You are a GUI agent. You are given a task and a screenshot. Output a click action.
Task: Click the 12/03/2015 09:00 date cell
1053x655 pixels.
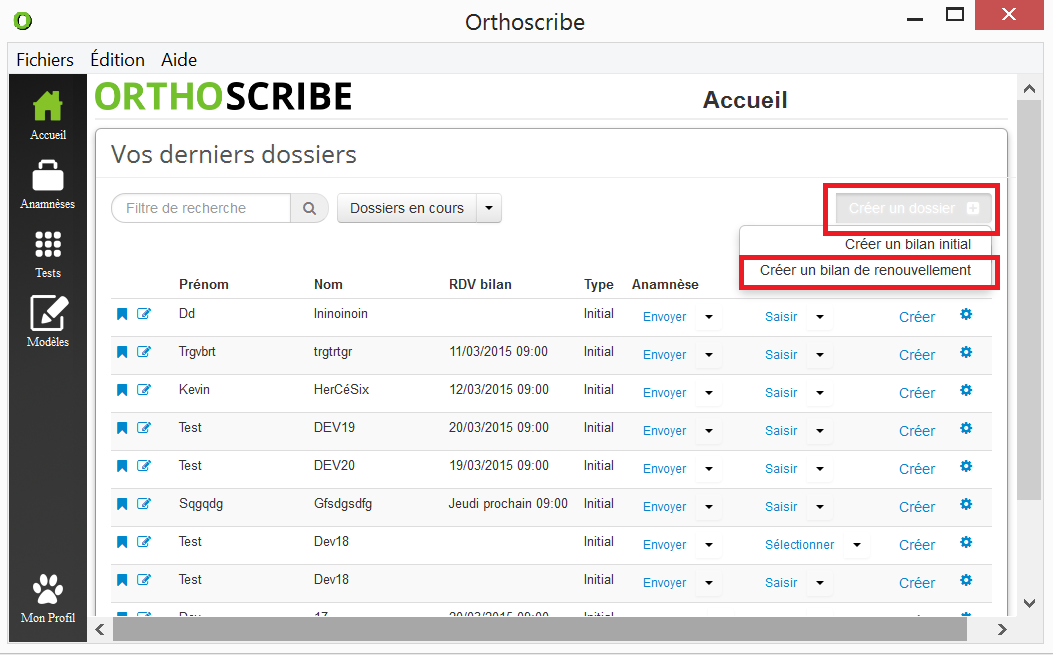pos(499,390)
